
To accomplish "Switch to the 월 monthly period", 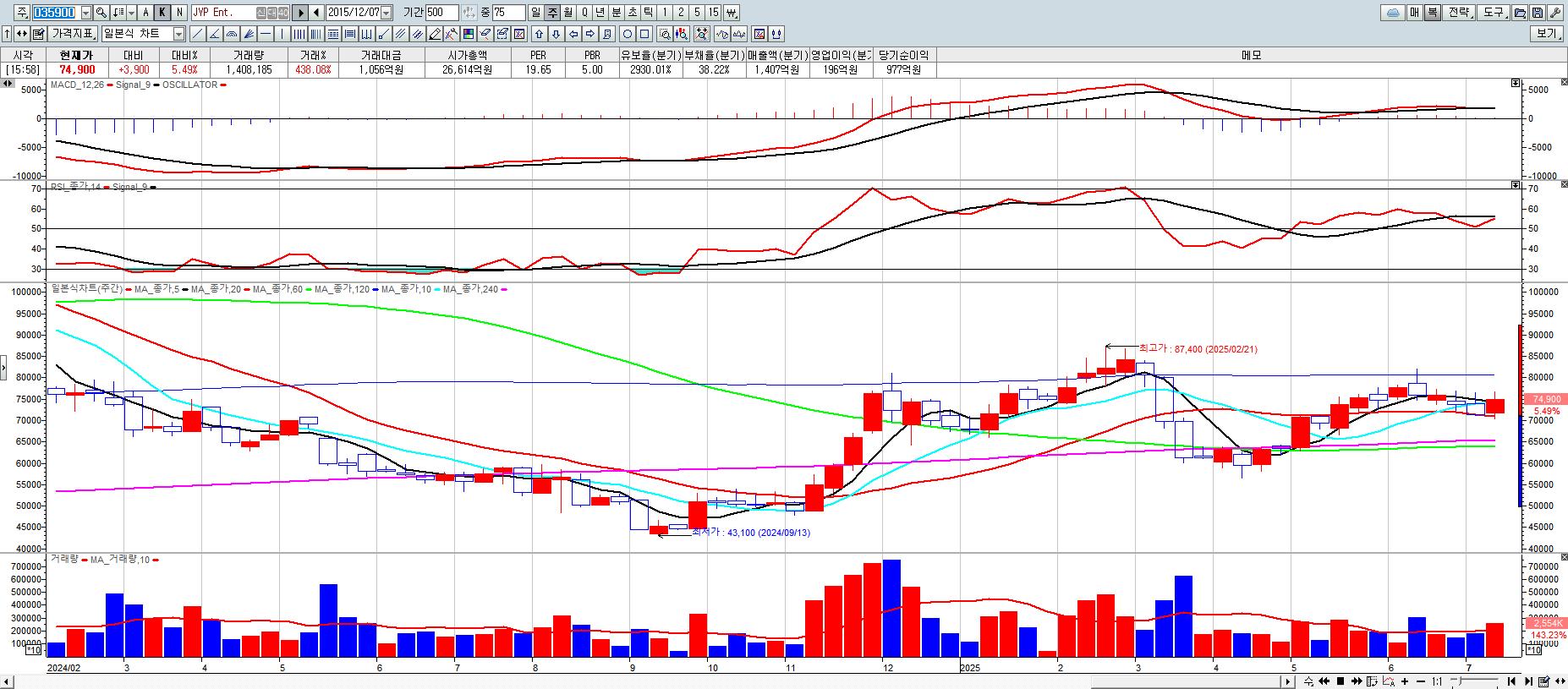I will pos(567,13).
